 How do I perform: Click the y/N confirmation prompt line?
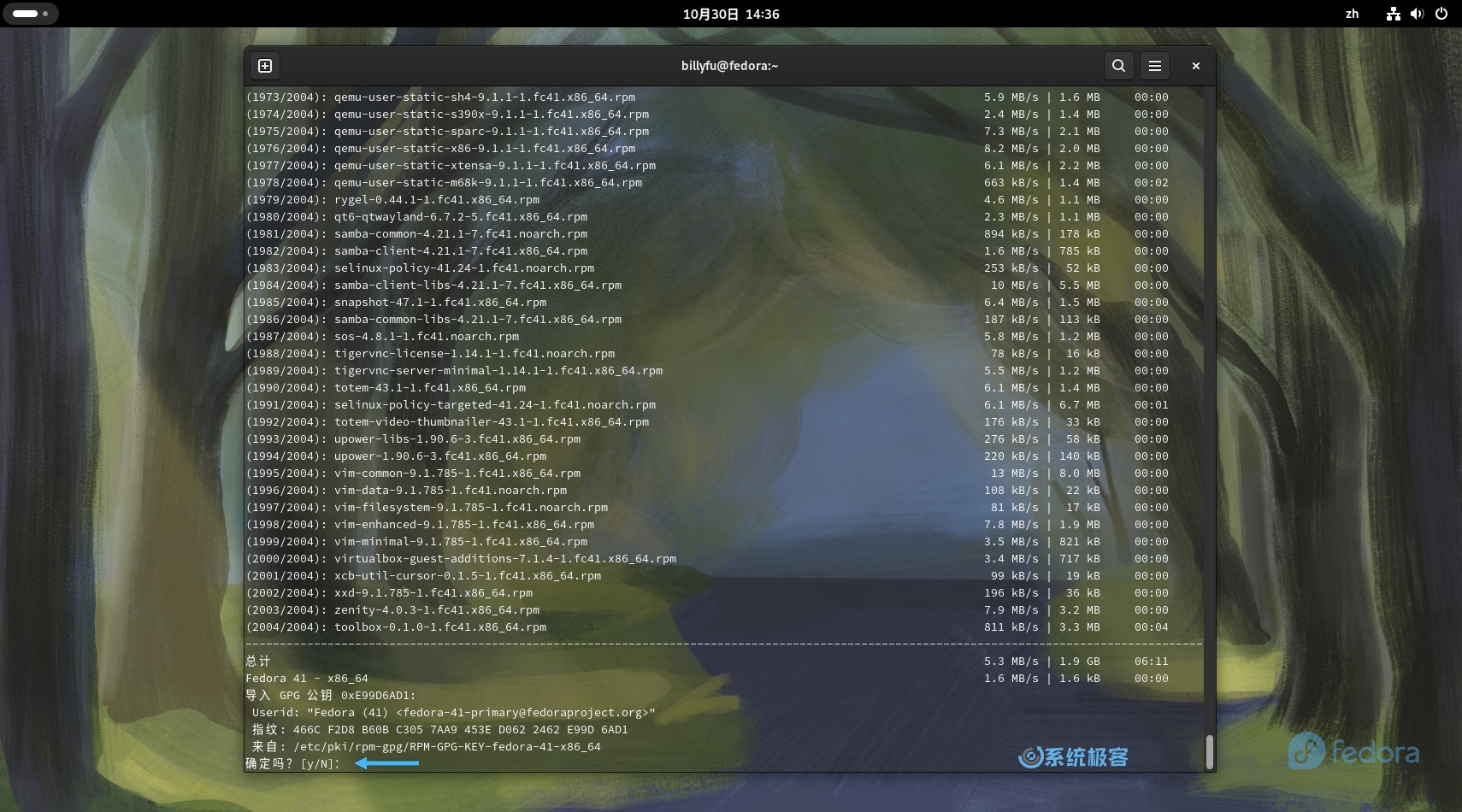pos(293,763)
